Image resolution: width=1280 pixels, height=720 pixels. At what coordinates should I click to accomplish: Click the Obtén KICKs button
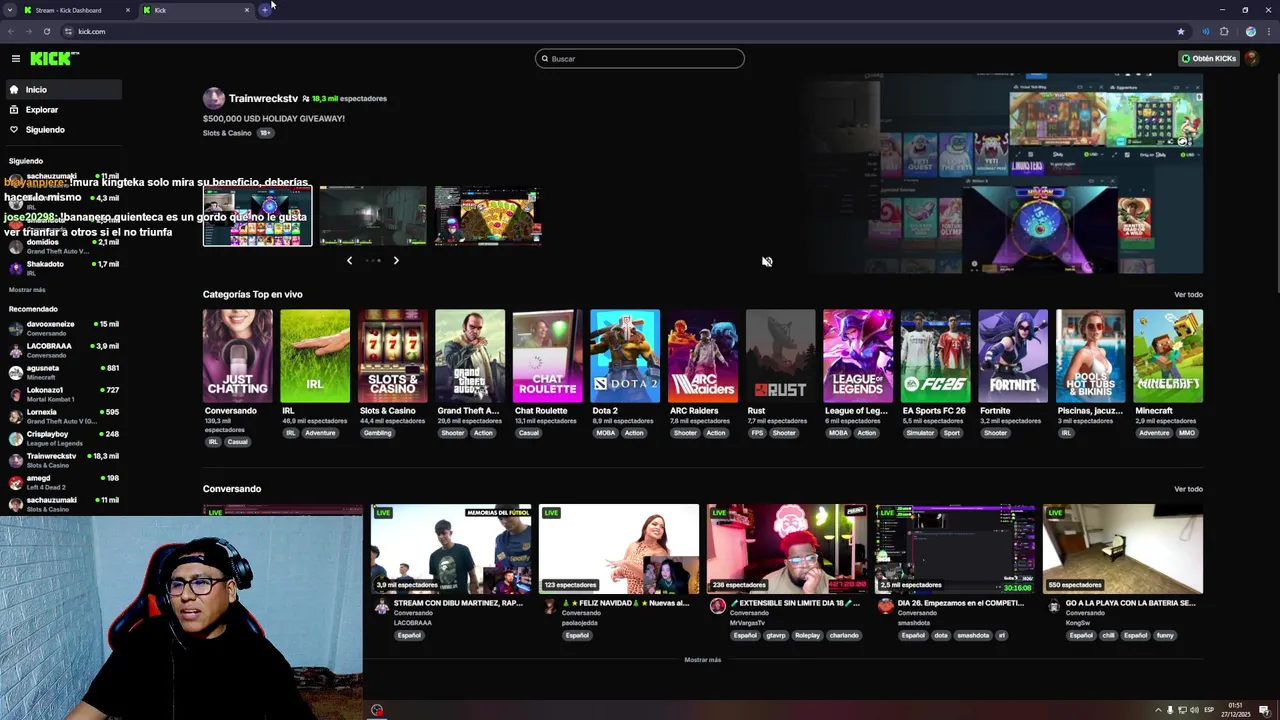pos(1209,59)
